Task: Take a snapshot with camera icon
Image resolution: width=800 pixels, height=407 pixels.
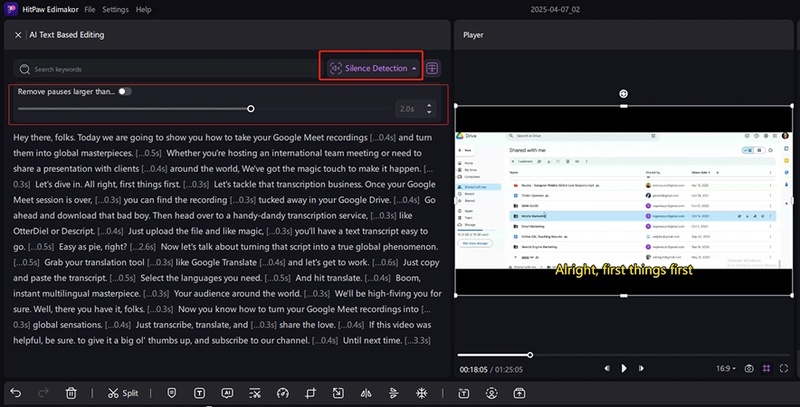Action: (749, 368)
